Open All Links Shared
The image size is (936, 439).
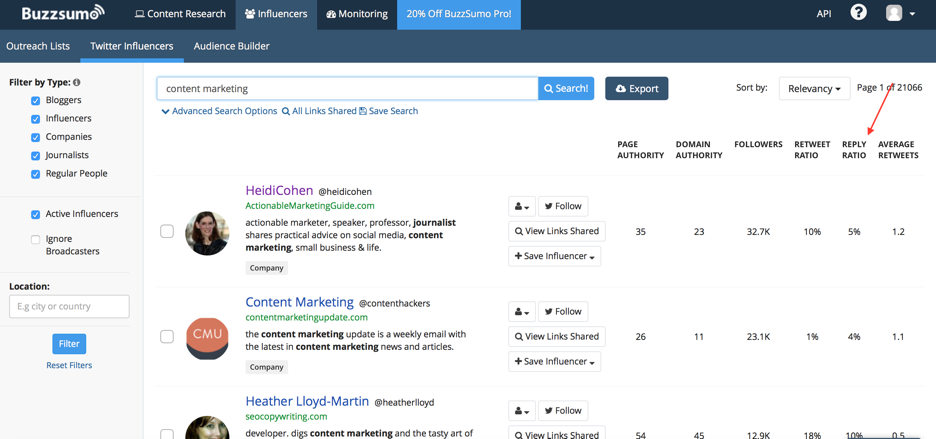[x=319, y=111]
